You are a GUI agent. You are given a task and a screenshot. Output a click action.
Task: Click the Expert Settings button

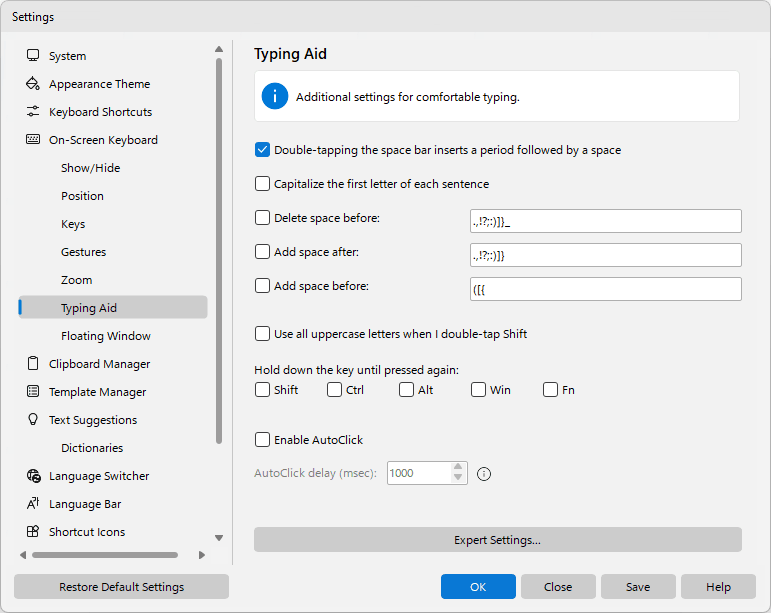(498, 540)
